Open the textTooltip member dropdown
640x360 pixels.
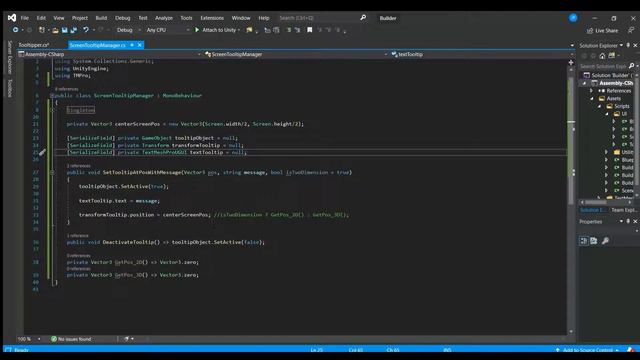click(482, 54)
